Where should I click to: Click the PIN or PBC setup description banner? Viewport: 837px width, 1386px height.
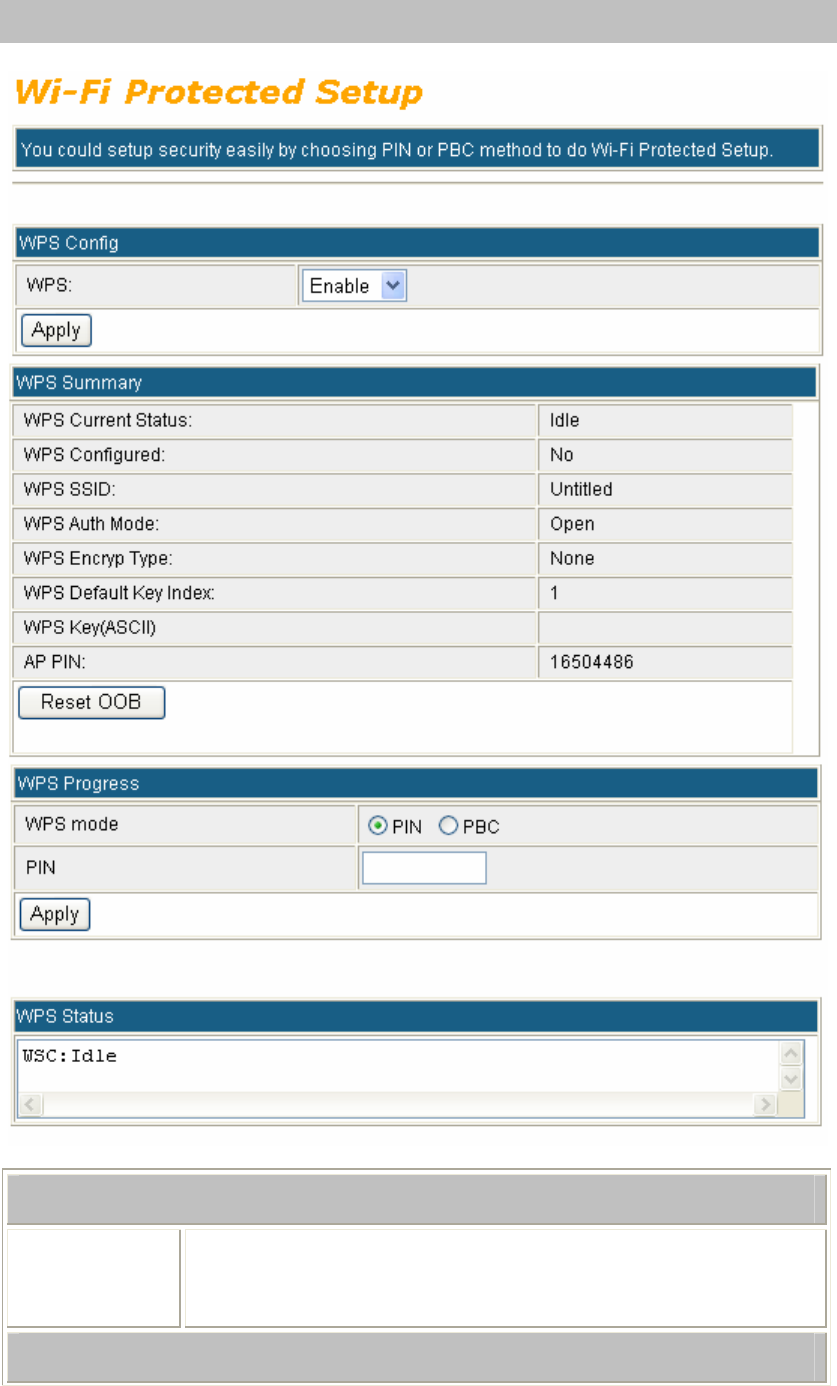click(x=416, y=151)
